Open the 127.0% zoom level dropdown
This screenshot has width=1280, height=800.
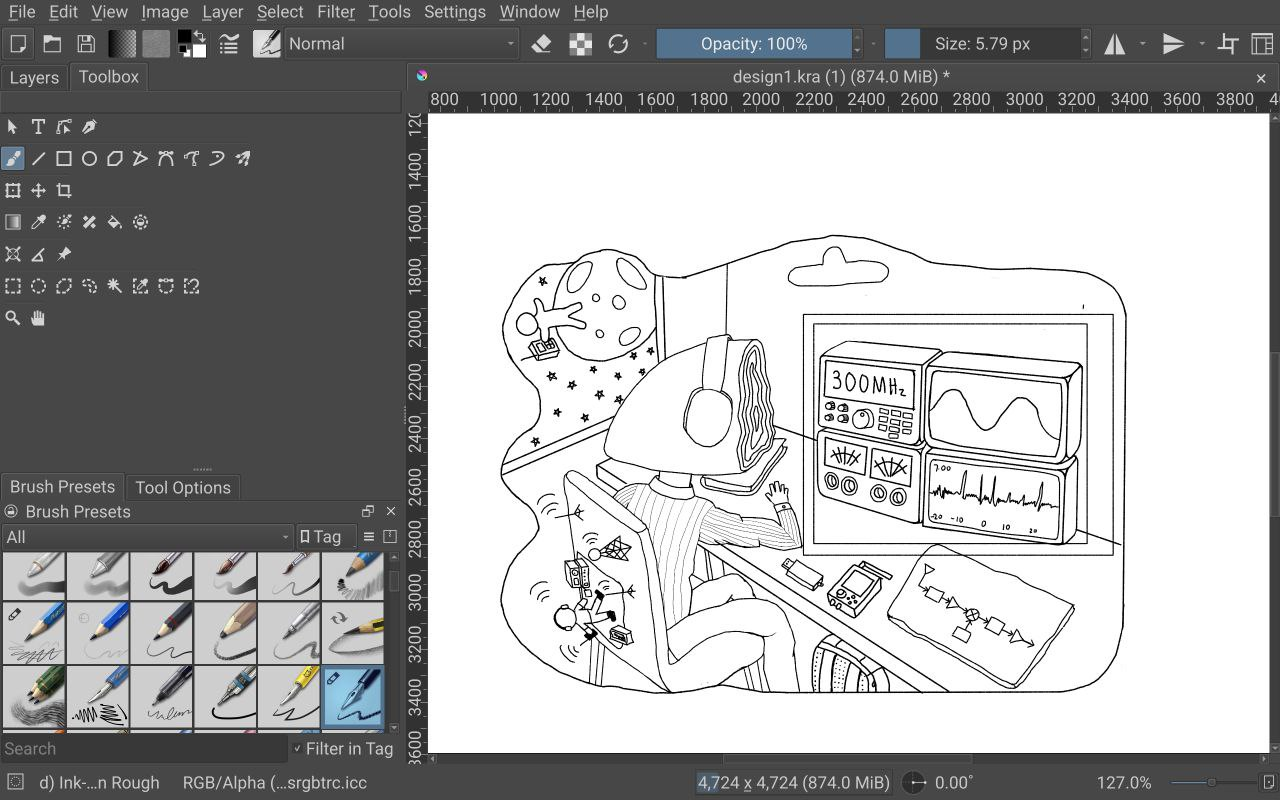1124,783
